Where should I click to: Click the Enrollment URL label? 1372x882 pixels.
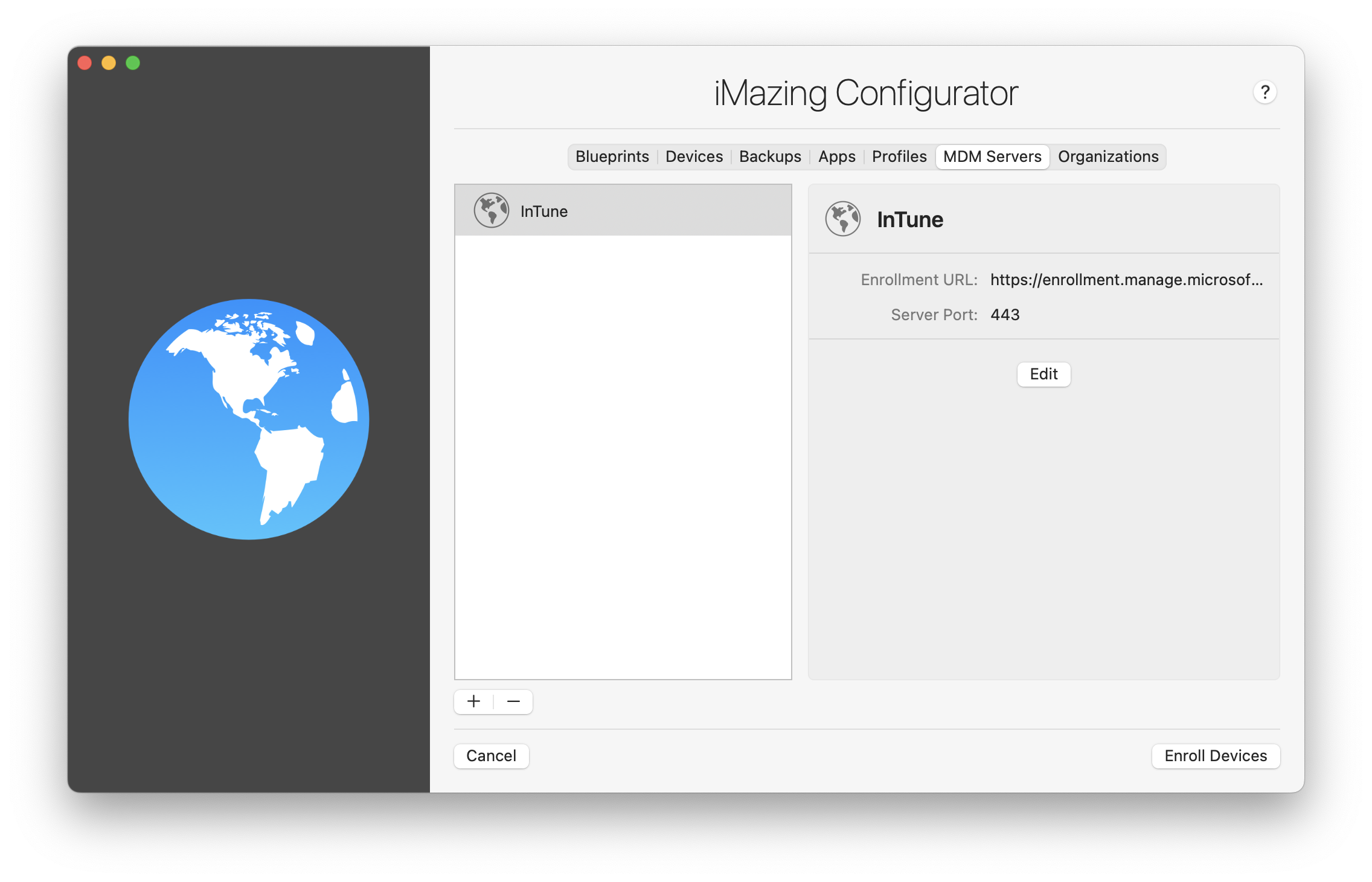919,280
